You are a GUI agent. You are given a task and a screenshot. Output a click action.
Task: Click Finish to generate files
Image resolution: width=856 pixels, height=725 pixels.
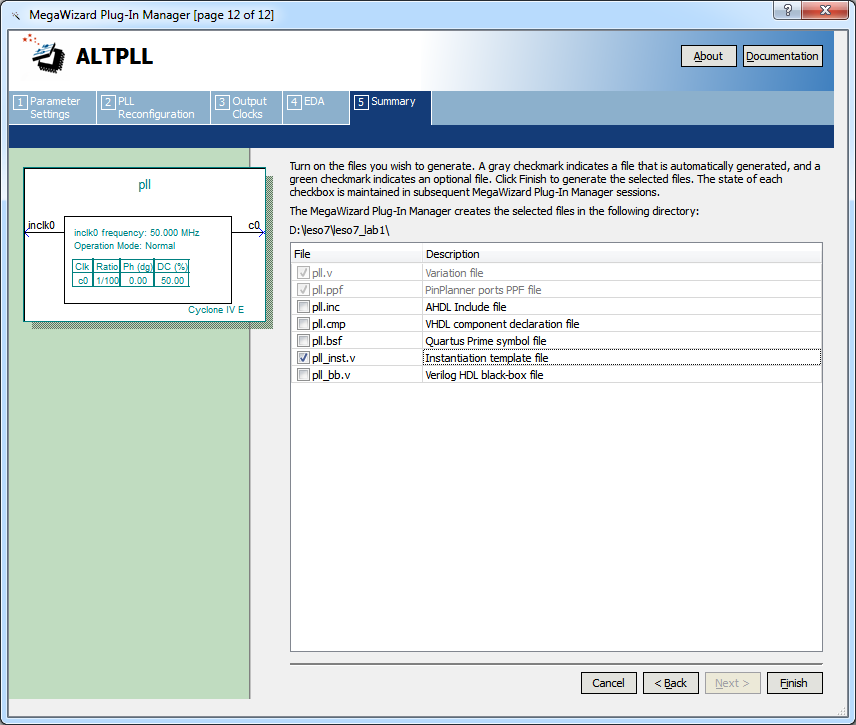click(x=794, y=682)
